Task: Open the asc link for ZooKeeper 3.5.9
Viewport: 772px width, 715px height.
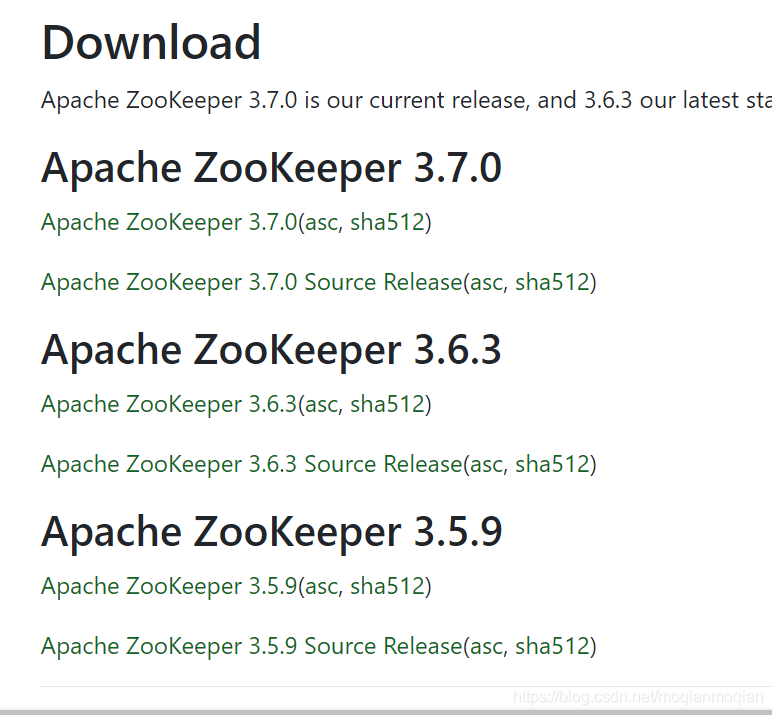Action: (321, 586)
